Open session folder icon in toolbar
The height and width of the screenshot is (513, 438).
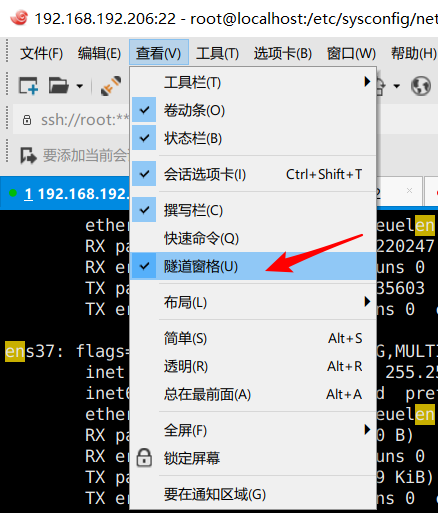[59, 85]
